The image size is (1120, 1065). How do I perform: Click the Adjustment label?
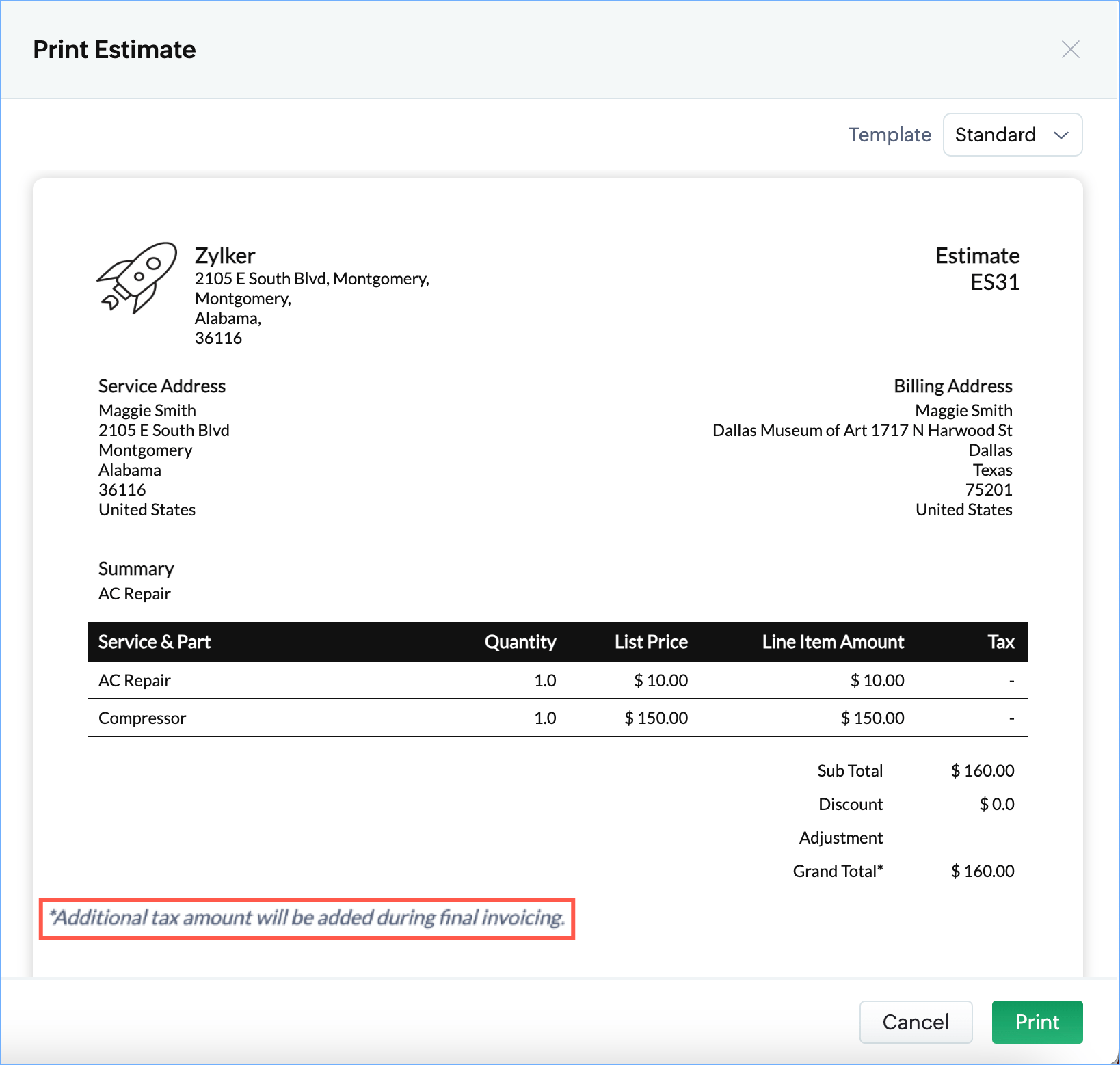point(841,837)
